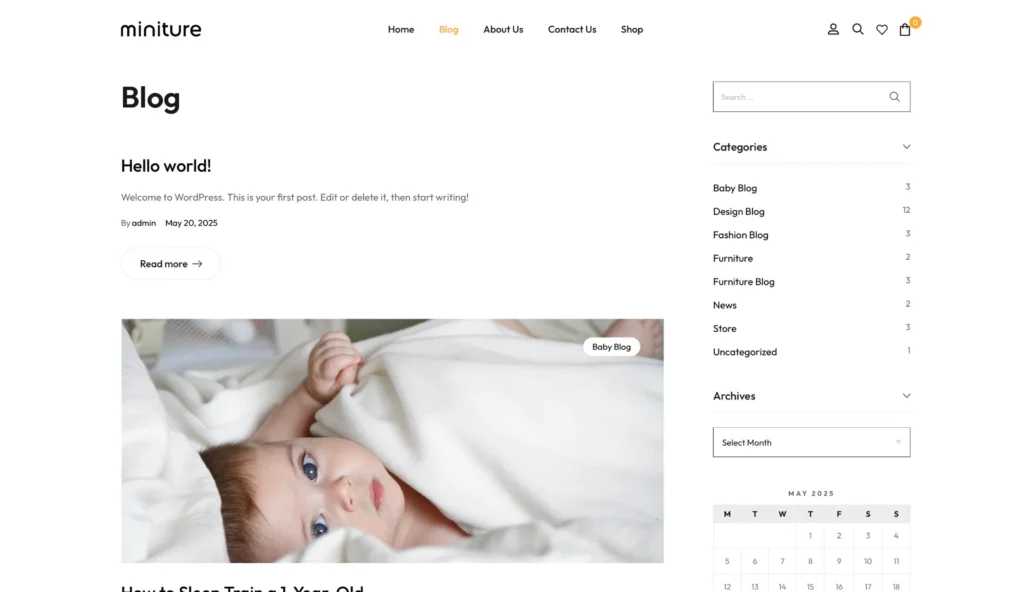Click the miniture logo

[161, 29]
